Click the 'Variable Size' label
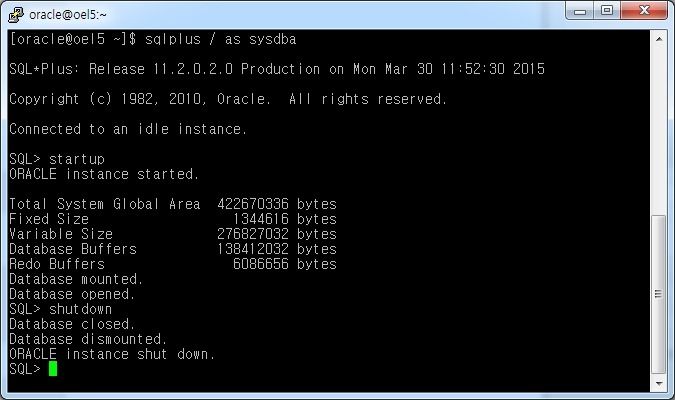 (x=61, y=234)
